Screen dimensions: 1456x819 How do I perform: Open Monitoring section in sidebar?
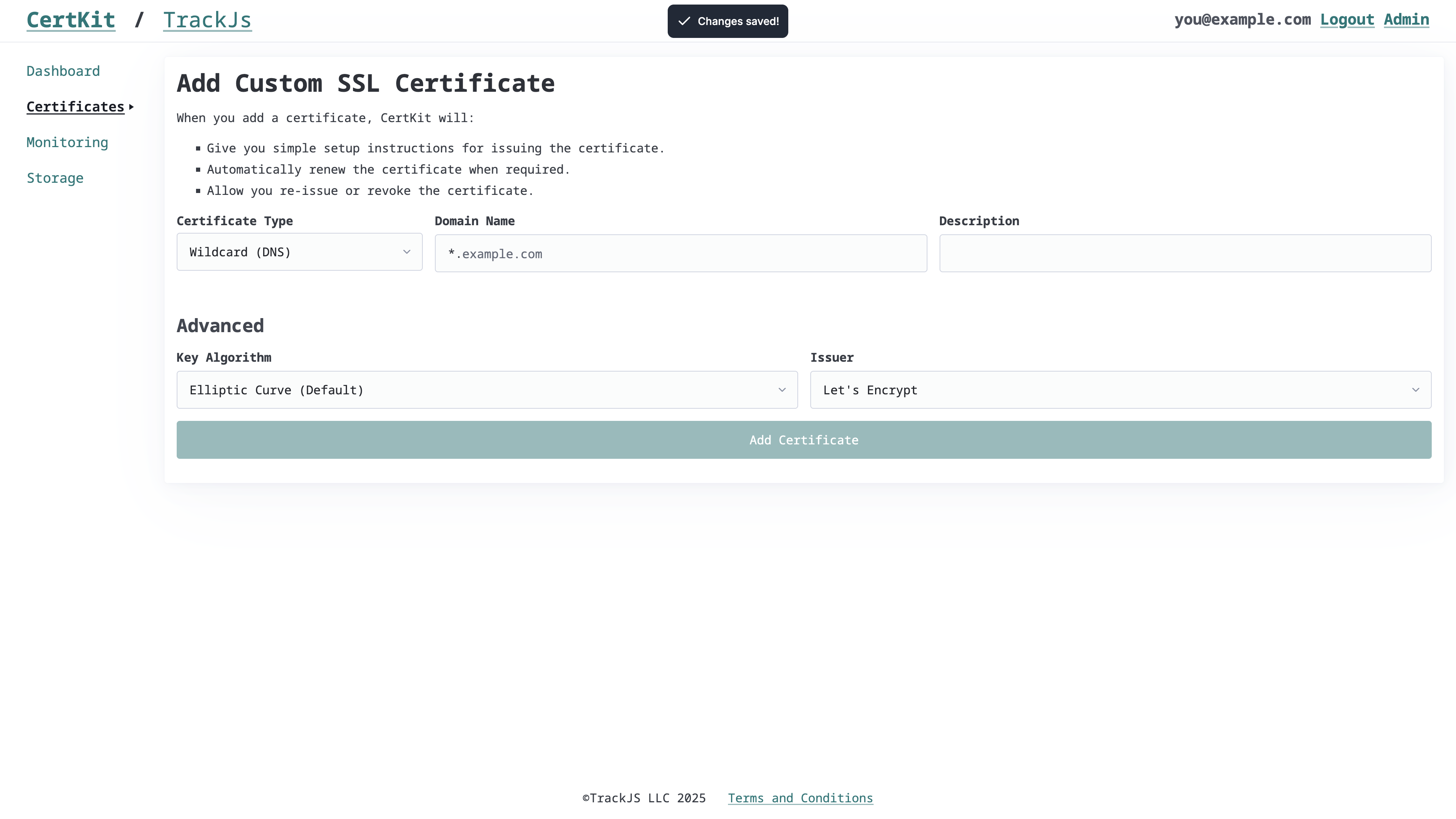pos(67,143)
